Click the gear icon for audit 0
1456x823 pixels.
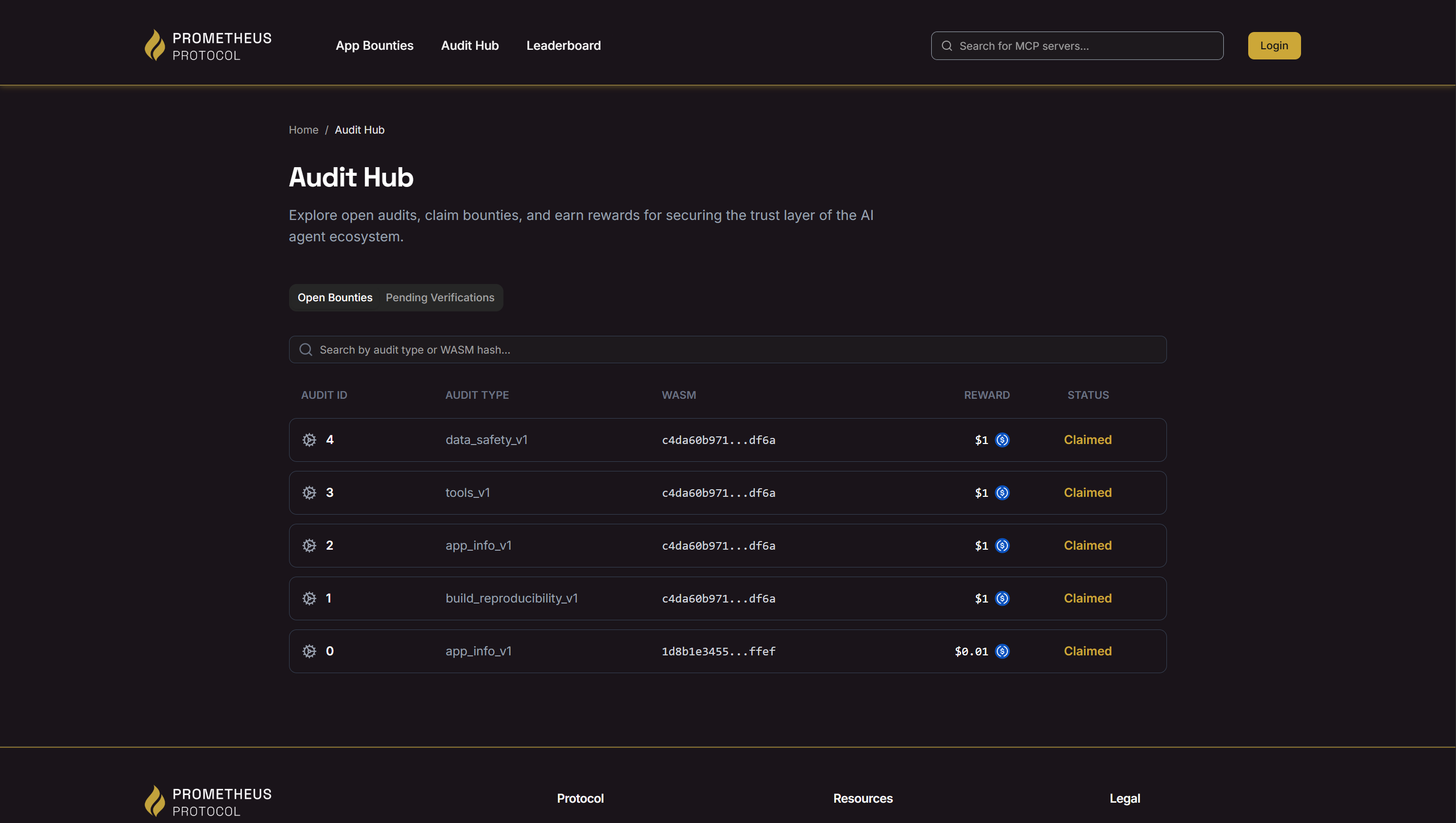click(x=309, y=651)
